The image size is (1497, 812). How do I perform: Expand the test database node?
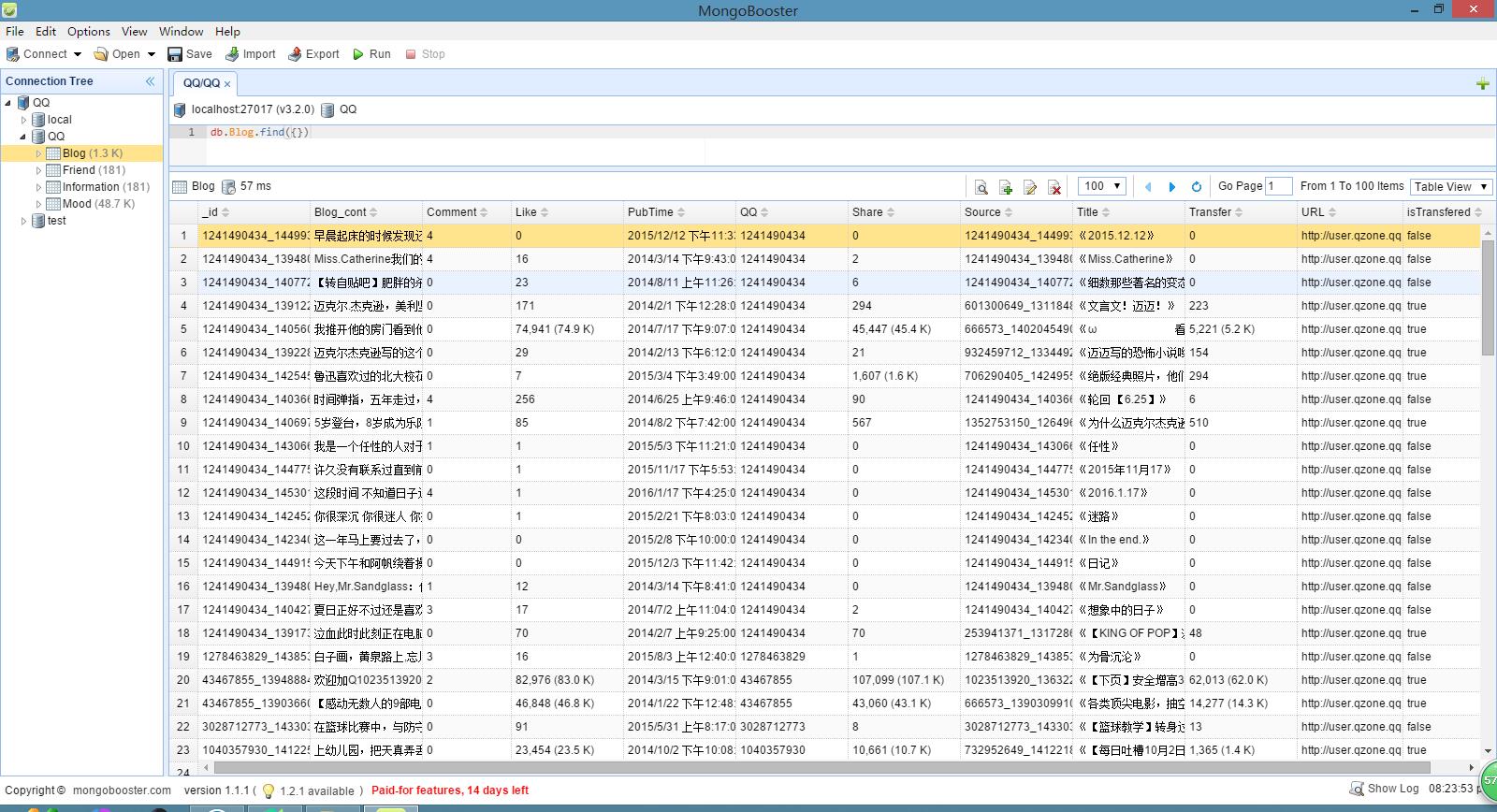point(24,221)
